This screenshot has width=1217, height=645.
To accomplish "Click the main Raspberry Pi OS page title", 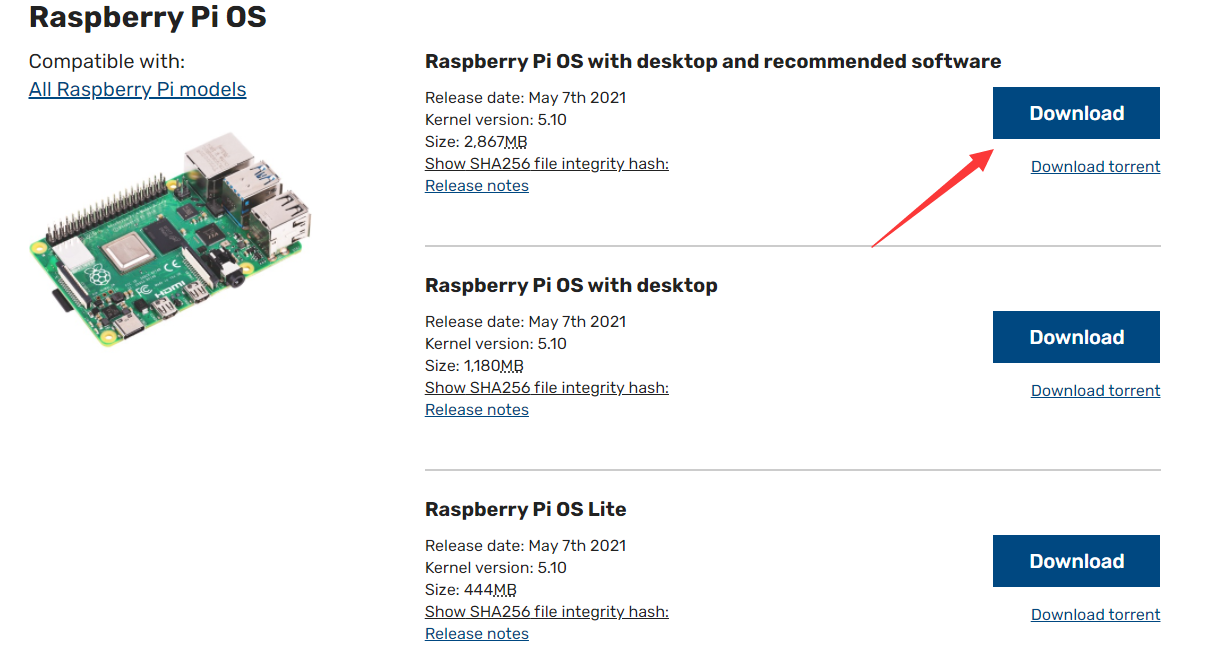I will pyautogui.click(x=148, y=17).
